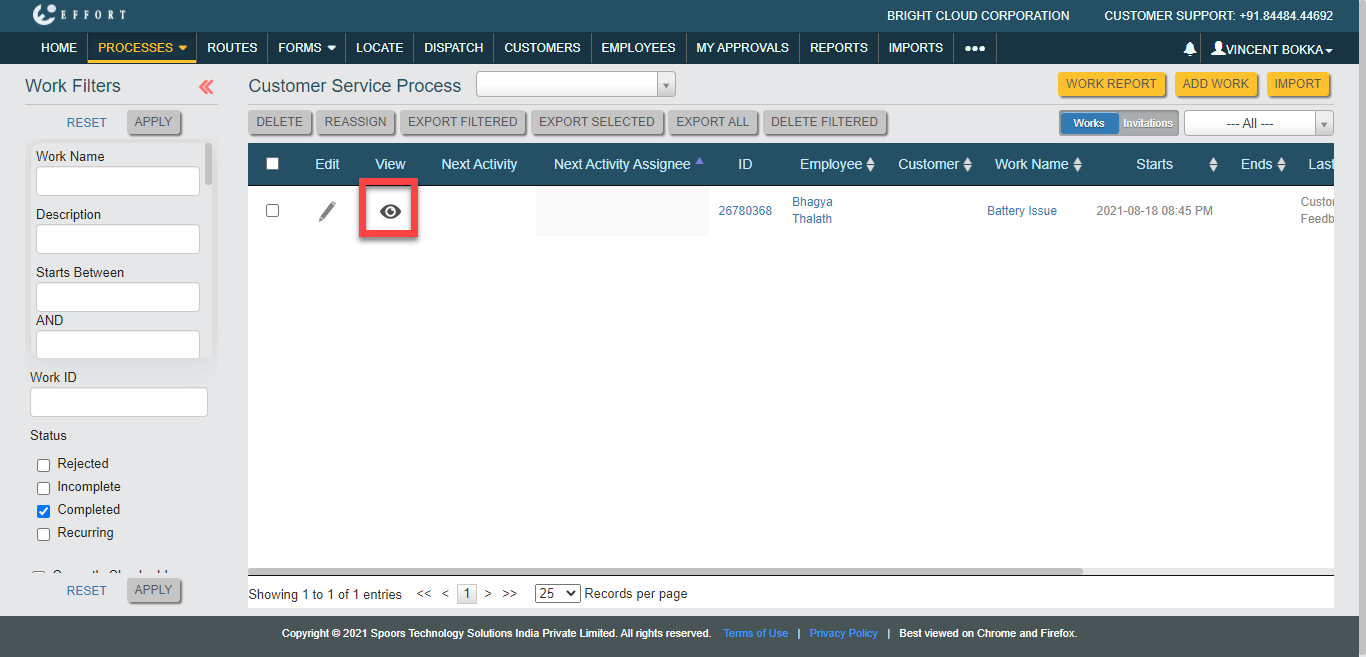Viewport: 1366px width, 657px height.
Task: Open the Customer Service Process selector dropdown
Action: coord(576,85)
